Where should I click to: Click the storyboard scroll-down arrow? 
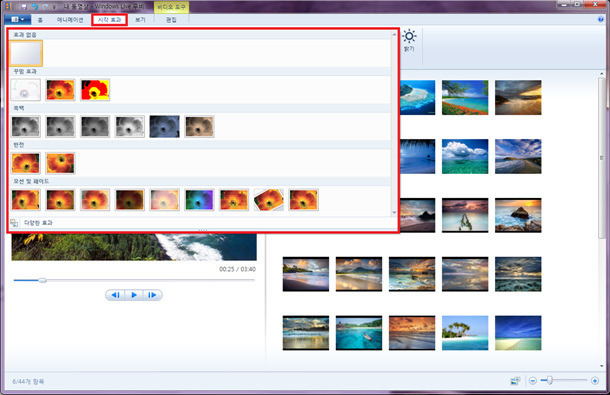click(602, 366)
